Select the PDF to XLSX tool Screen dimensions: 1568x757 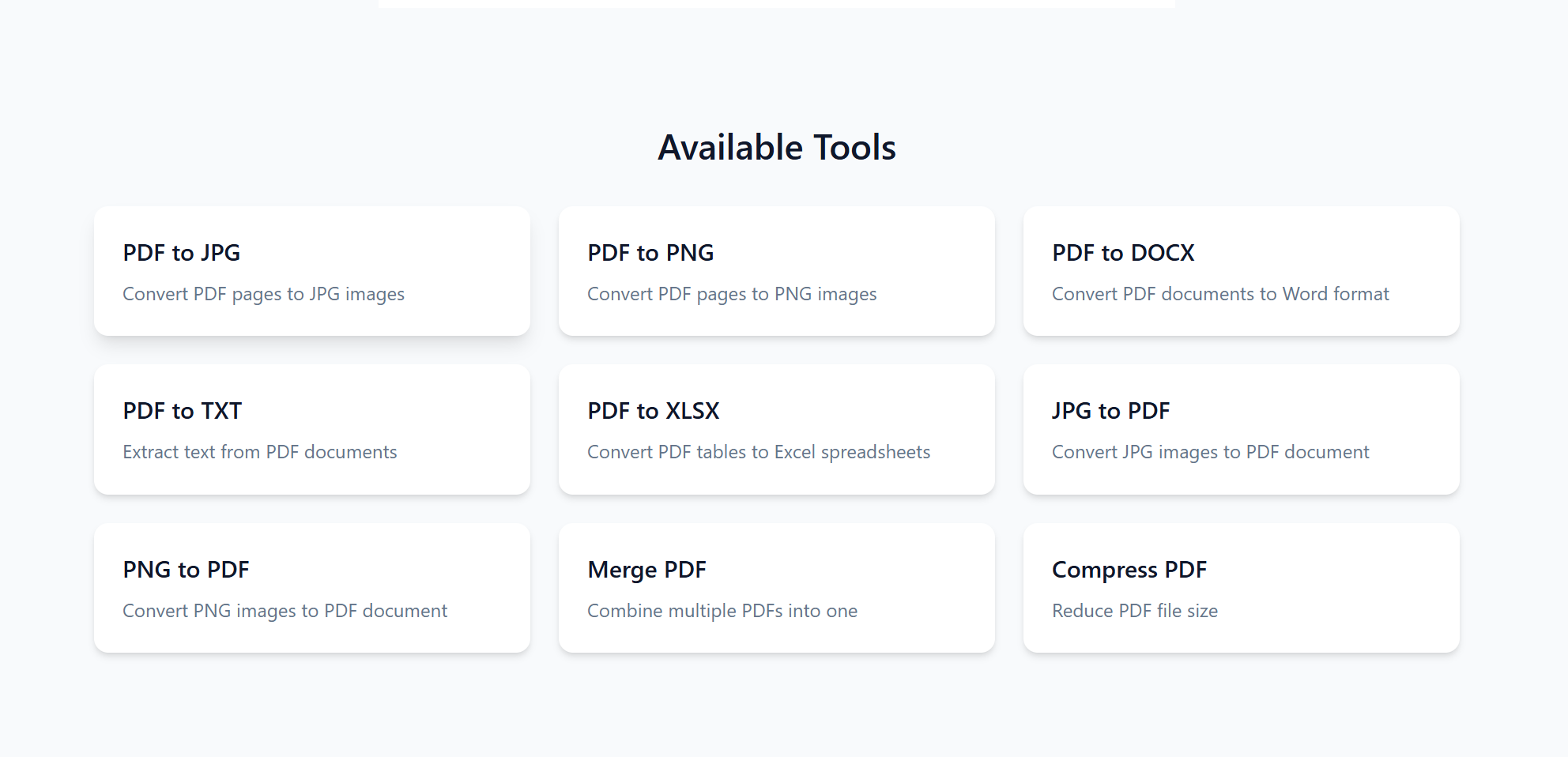click(777, 429)
